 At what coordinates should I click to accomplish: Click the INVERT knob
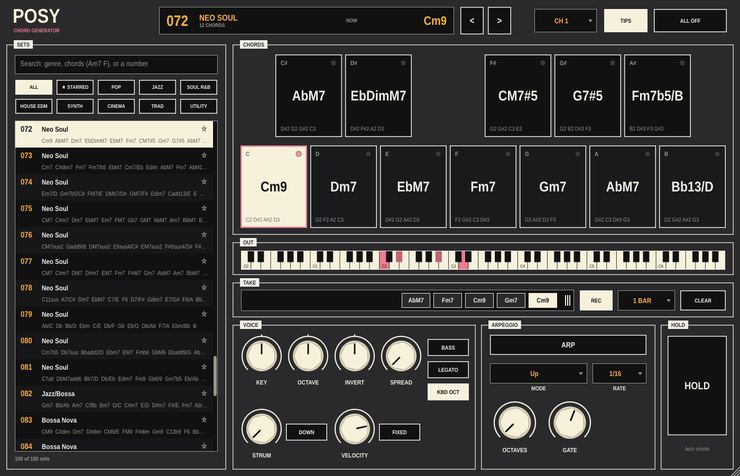pyautogui.click(x=354, y=355)
